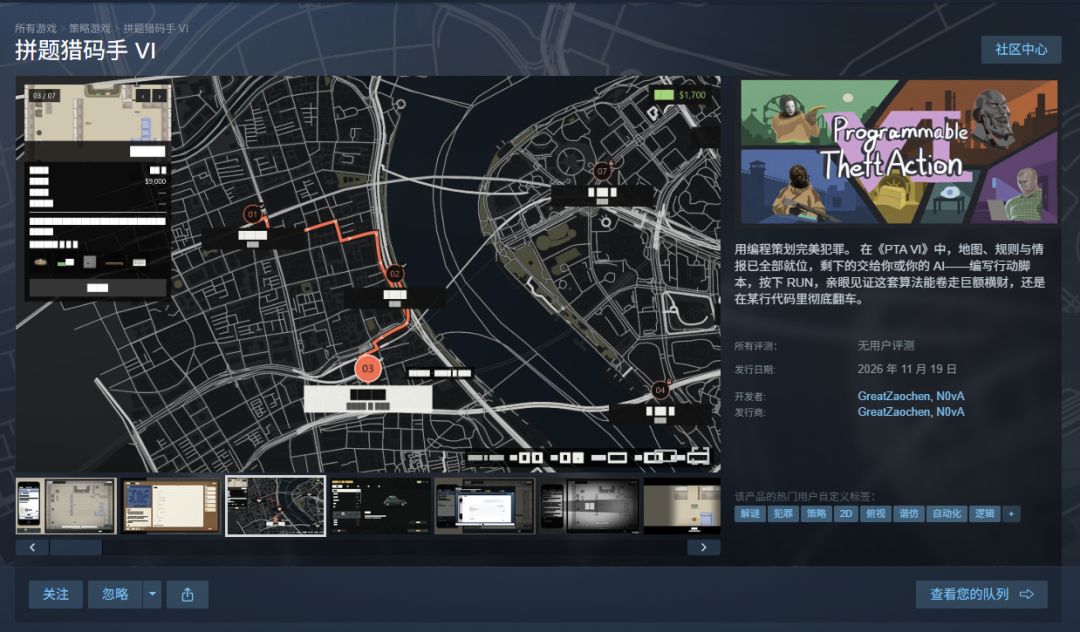Image resolution: width=1080 pixels, height=632 pixels.
Task: Open N0vA in the 发行商 row
Action: tap(951, 412)
